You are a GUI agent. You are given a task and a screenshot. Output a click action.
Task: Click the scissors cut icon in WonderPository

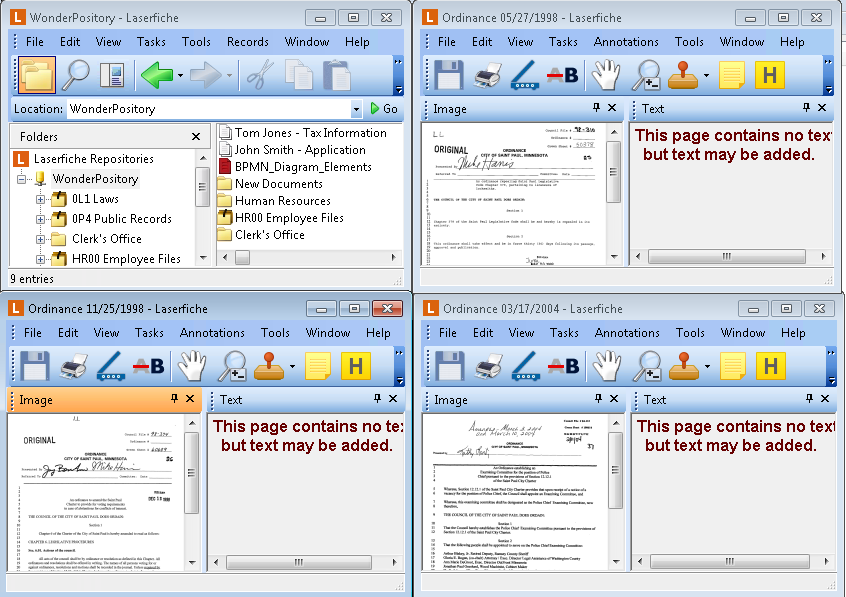(x=260, y=75)
